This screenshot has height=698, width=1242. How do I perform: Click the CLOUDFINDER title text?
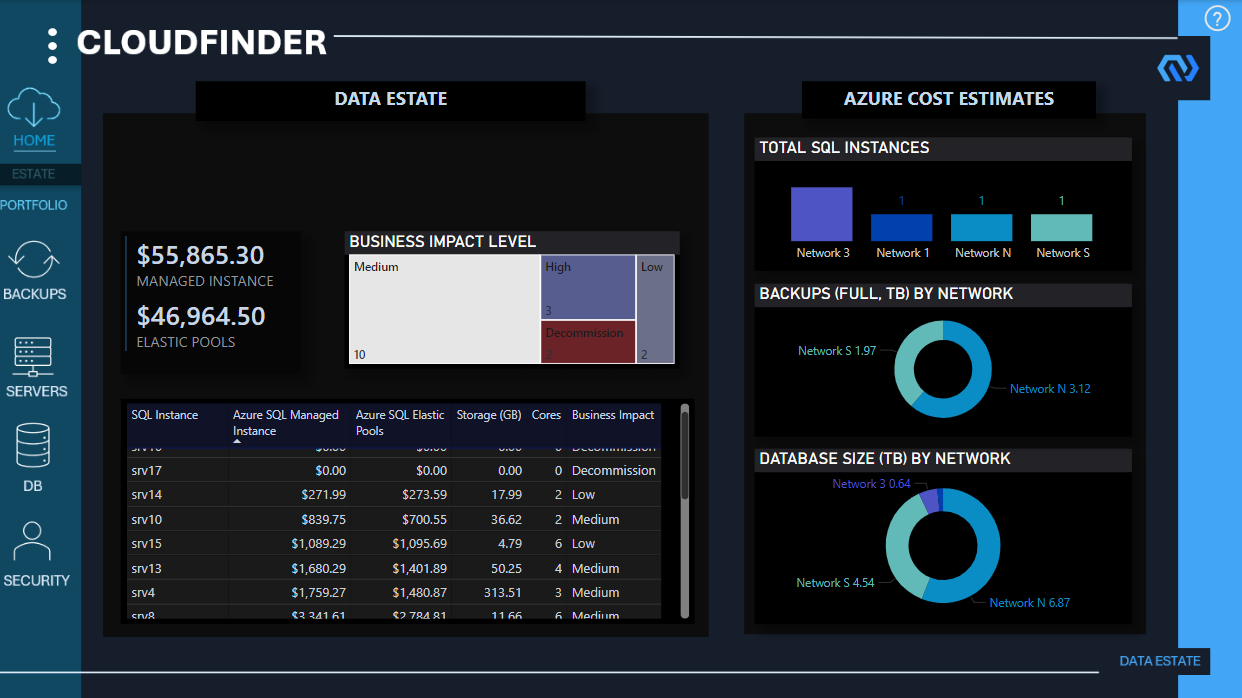pyautogui.click(x=202, y=43)
